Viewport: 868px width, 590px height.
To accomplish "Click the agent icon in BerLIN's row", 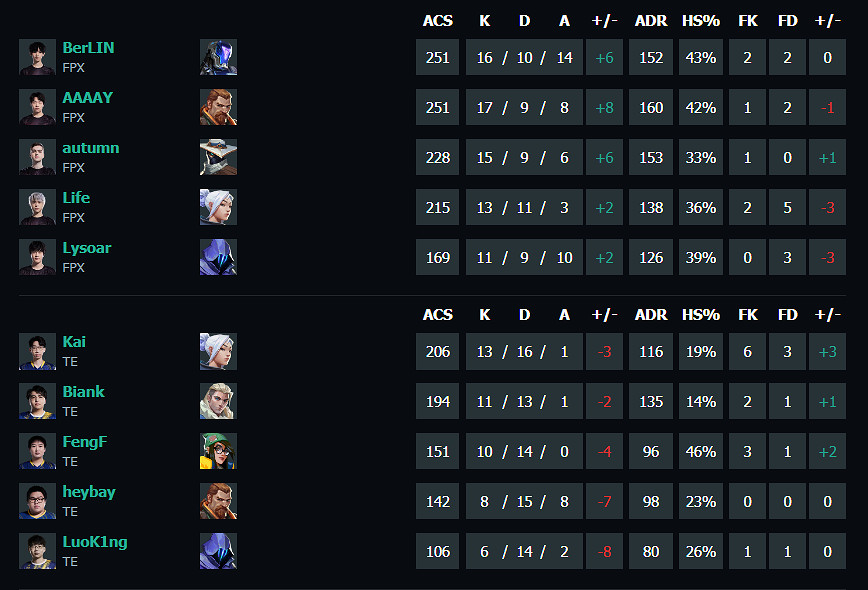I will (218, 57).
